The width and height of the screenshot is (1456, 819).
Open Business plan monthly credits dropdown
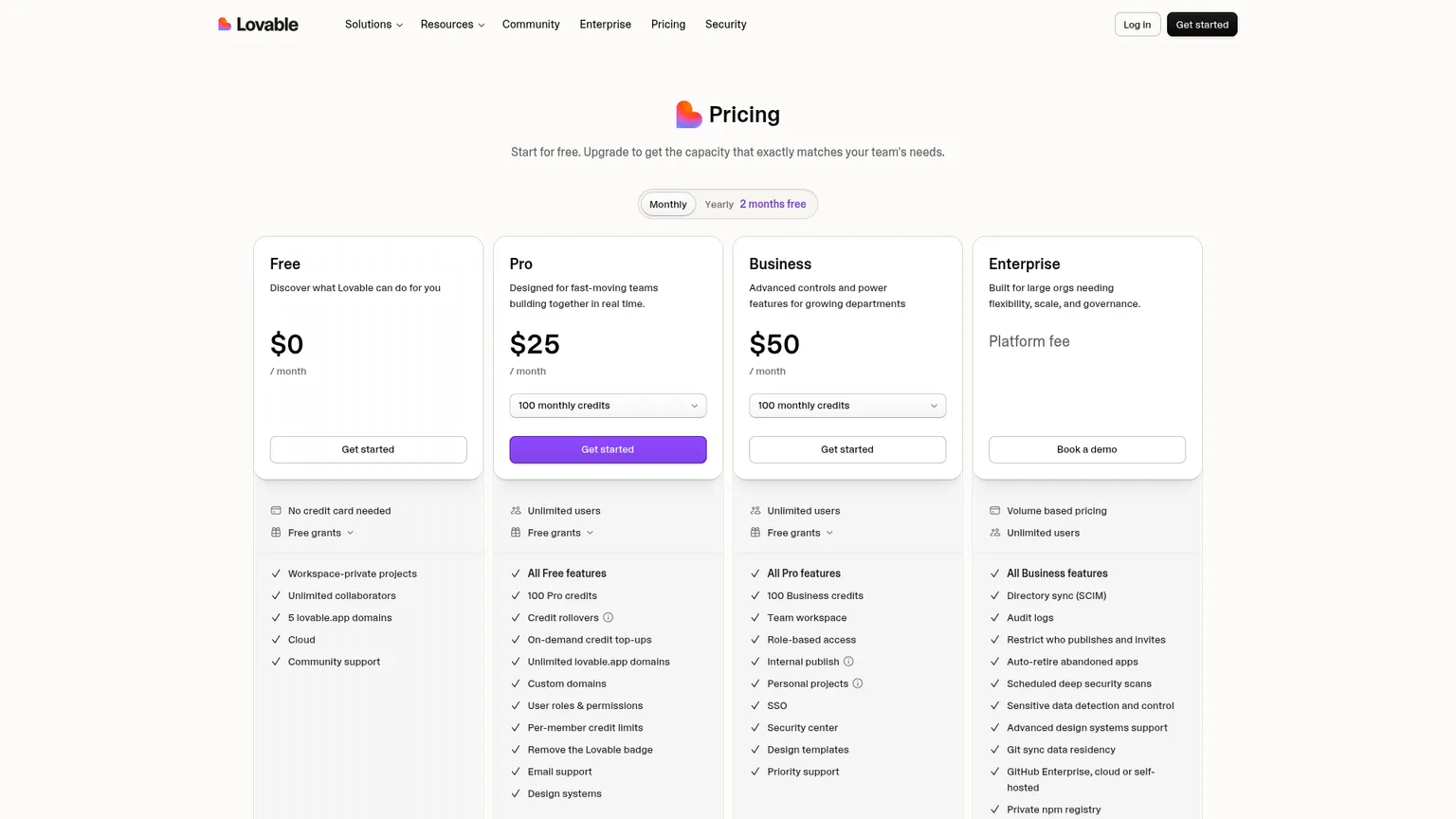point(847,406)
